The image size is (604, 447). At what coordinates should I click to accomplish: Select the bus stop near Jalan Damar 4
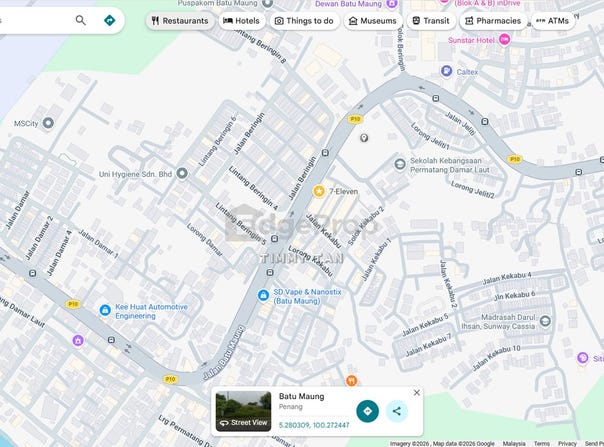tap(33, 273)
